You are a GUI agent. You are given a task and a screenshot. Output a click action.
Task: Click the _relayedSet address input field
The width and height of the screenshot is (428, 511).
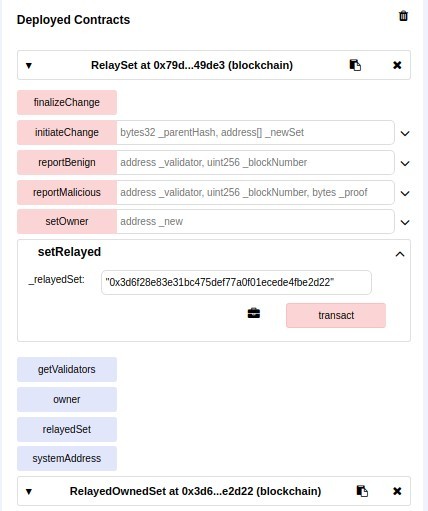coord(236,282)
